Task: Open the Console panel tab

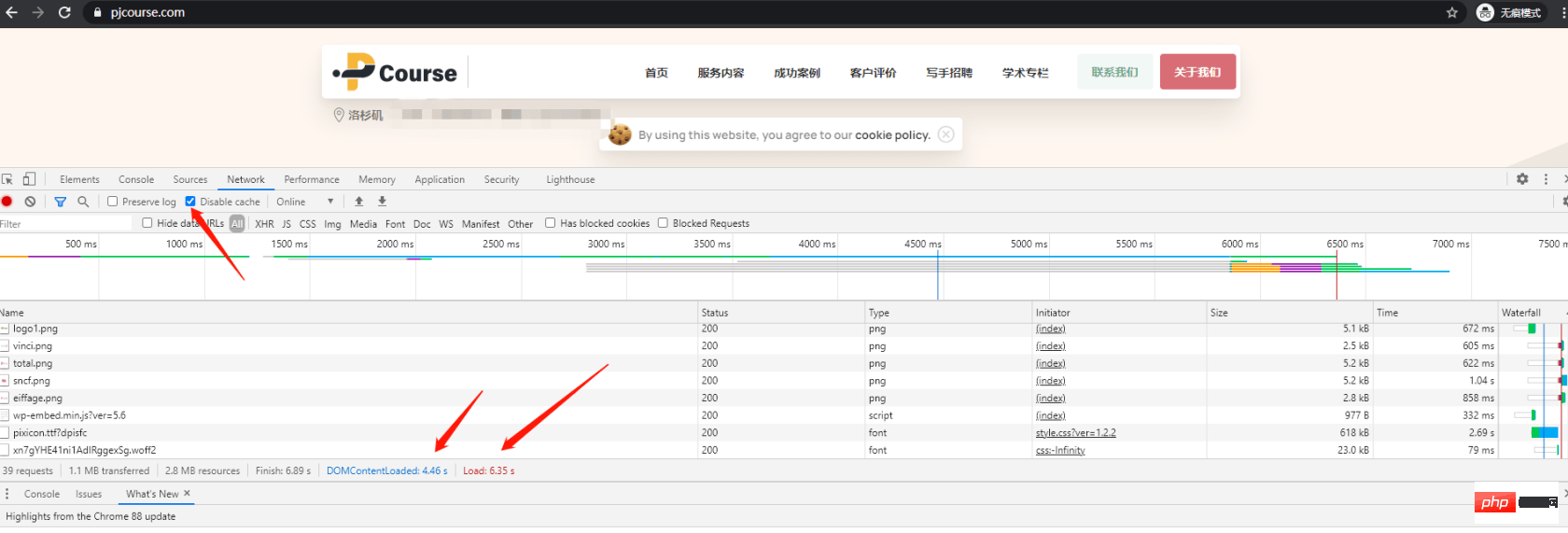Action: pos(136,179)
